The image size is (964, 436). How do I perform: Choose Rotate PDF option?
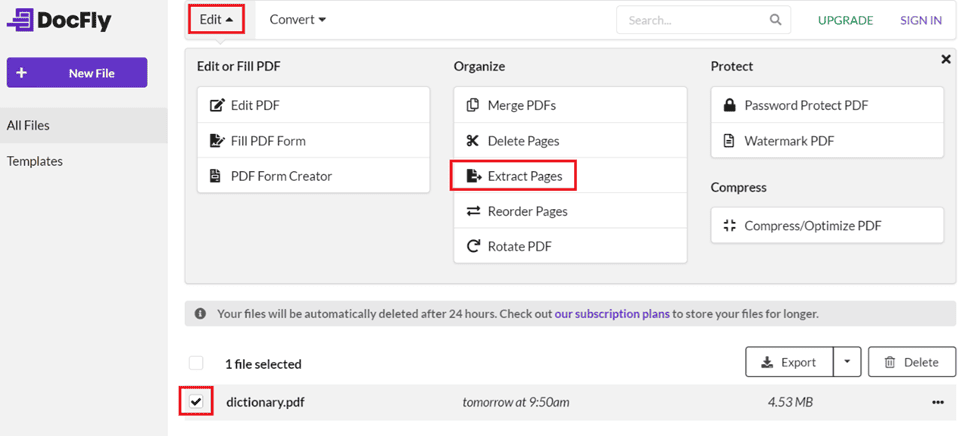570,247
